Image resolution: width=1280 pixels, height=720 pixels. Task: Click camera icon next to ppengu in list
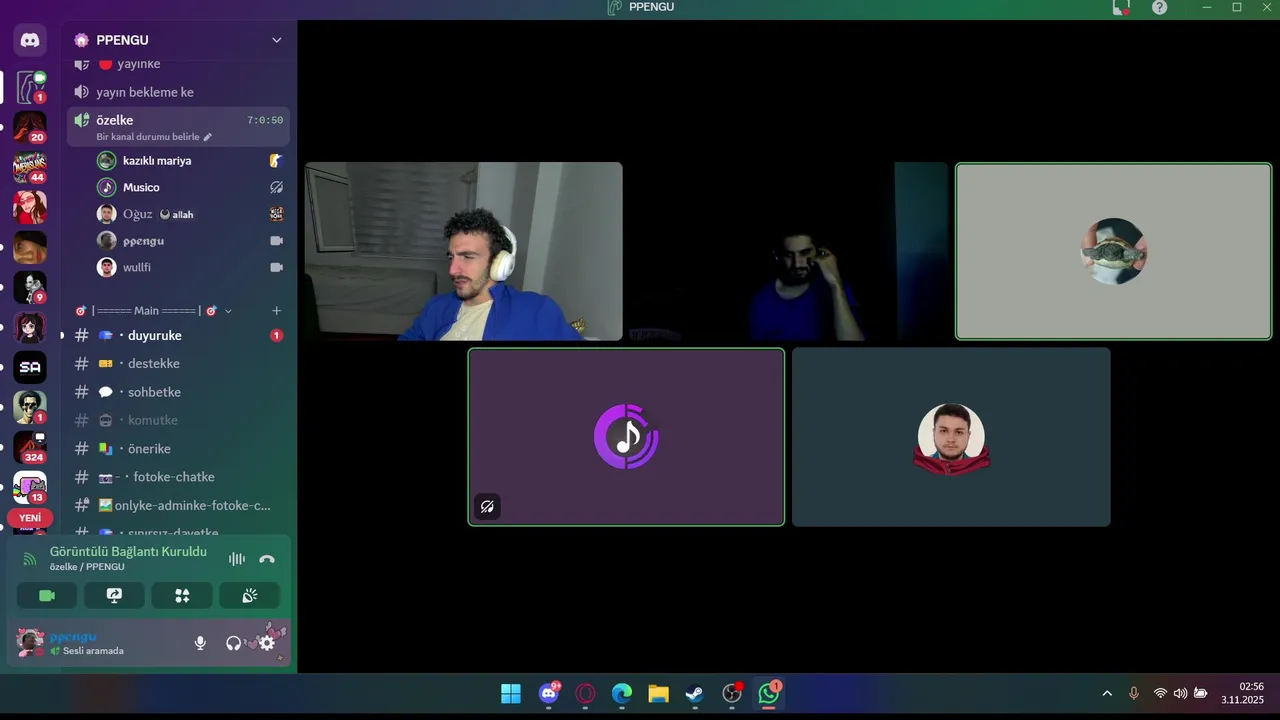pyautogui.click(x=276, y=241)
